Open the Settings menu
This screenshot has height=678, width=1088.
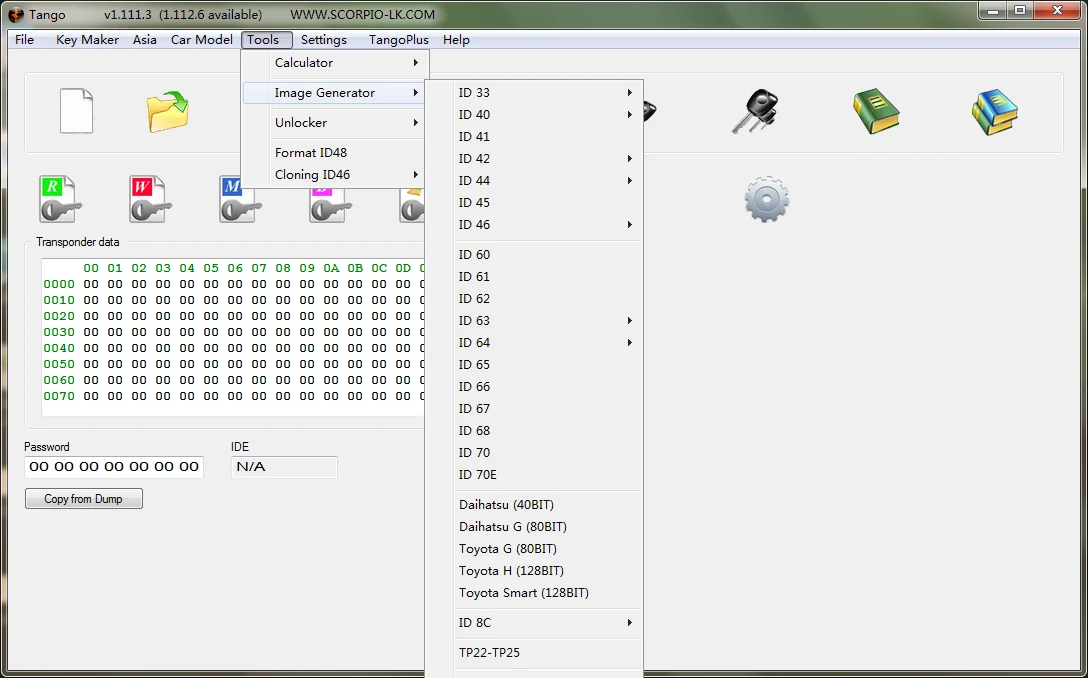point(324,40)
